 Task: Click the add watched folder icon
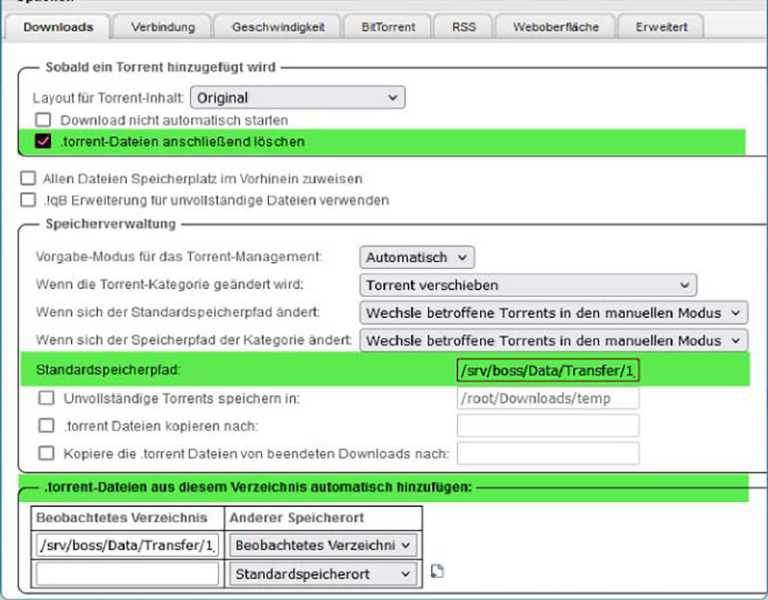coord(437,572)
